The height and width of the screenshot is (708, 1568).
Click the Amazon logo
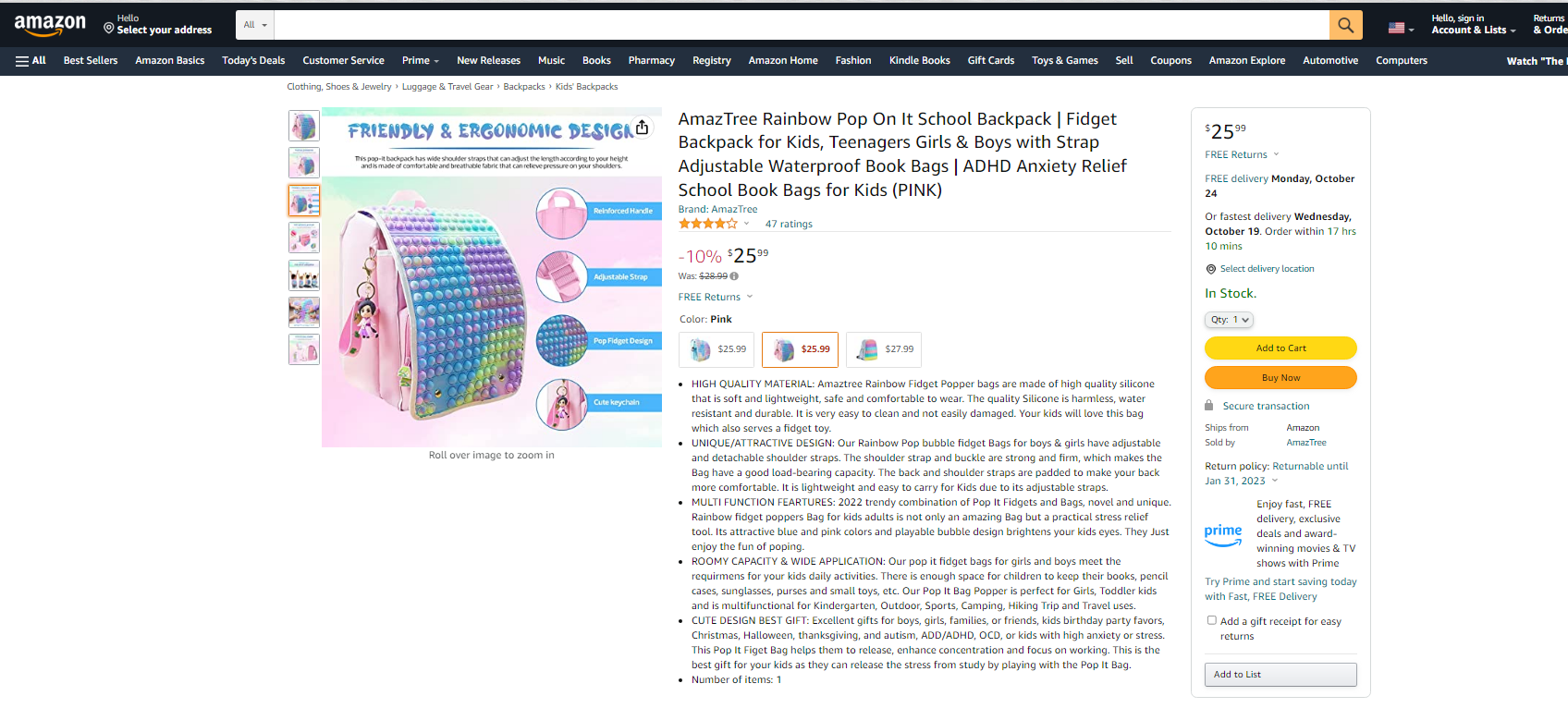50,25
